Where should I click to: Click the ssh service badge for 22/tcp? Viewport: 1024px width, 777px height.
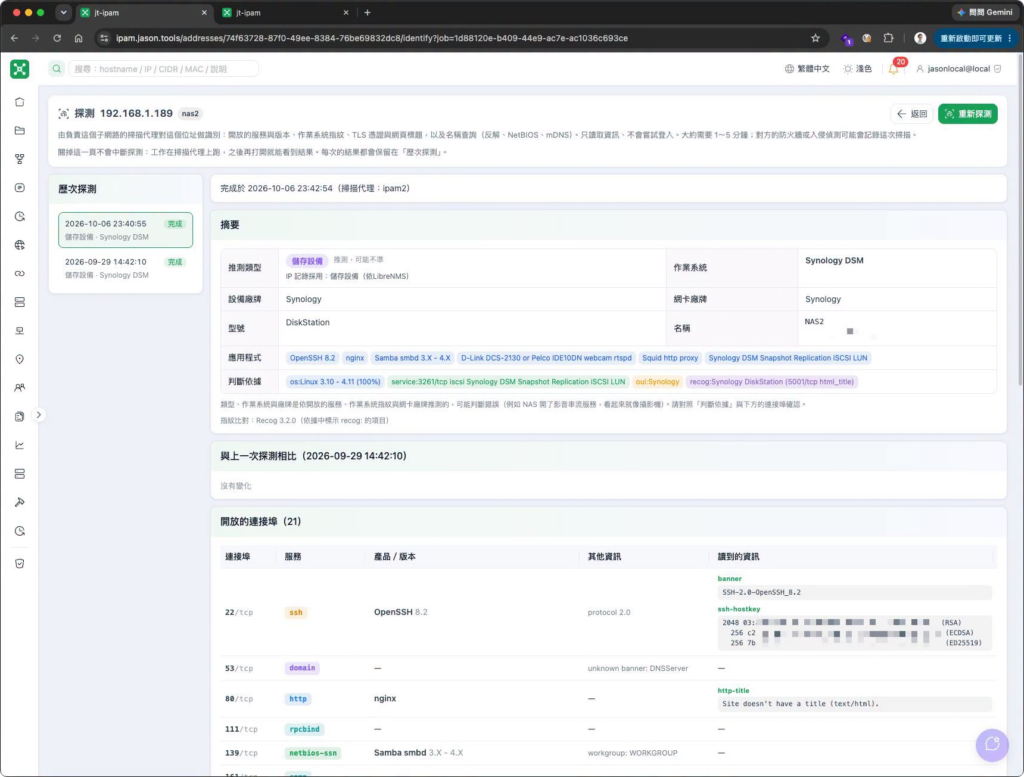[296, 612]
